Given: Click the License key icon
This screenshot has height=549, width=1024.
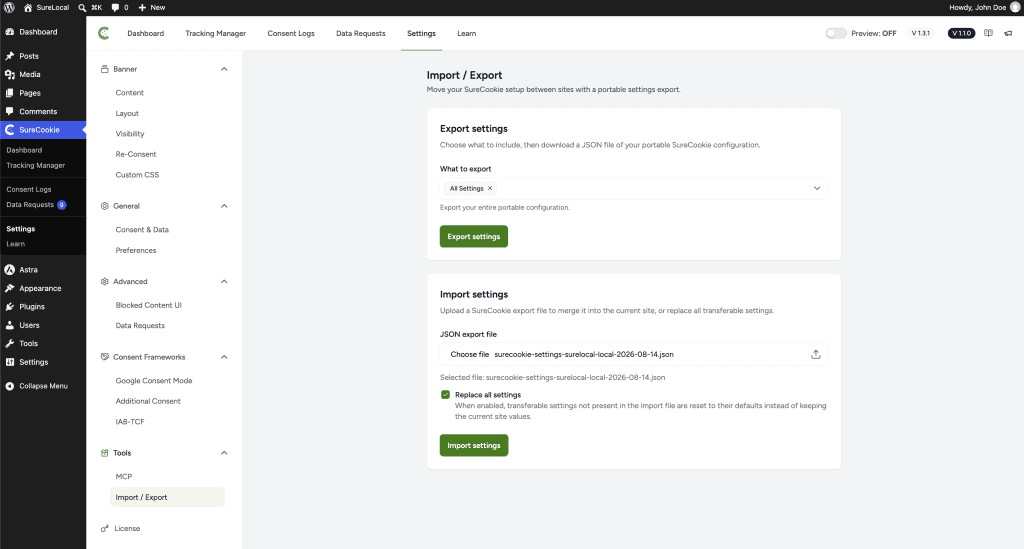Looking at the screenshot, I should tap(104, 529).
